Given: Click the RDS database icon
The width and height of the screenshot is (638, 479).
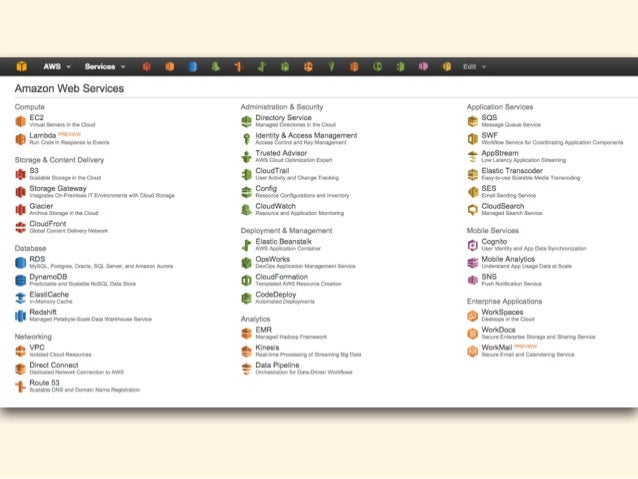Looking at the screenshot, I should click(20, 262).
